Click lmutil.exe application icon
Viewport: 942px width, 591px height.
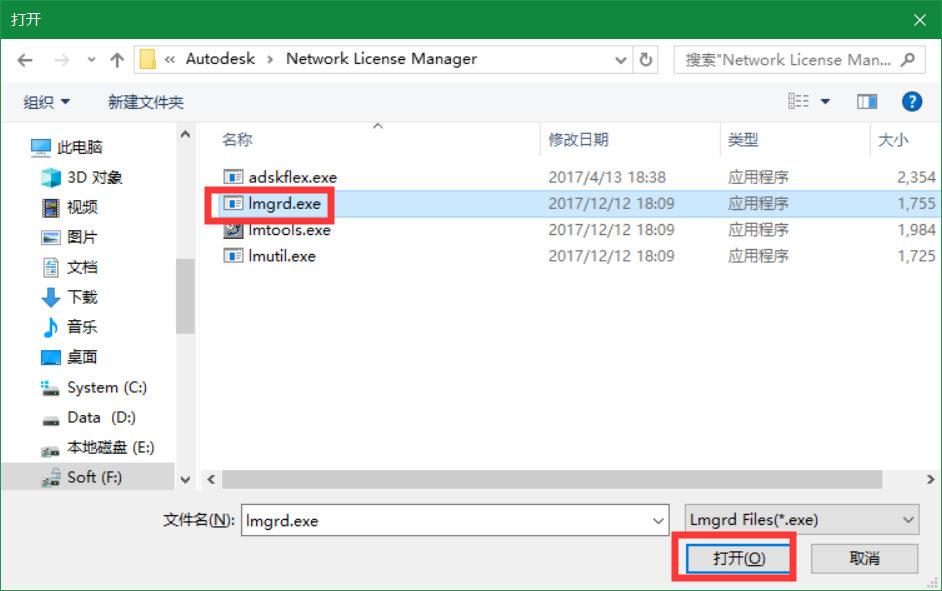(233, 256)
